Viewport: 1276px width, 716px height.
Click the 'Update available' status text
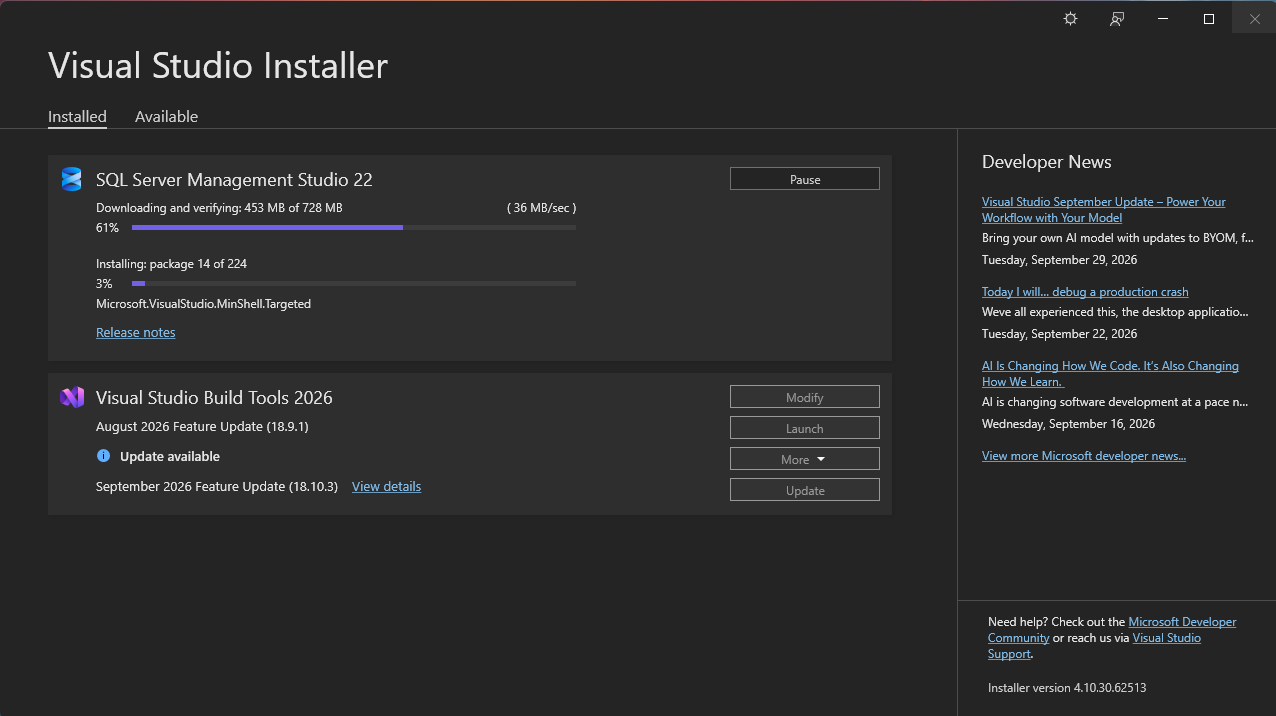tap(170, 457)
